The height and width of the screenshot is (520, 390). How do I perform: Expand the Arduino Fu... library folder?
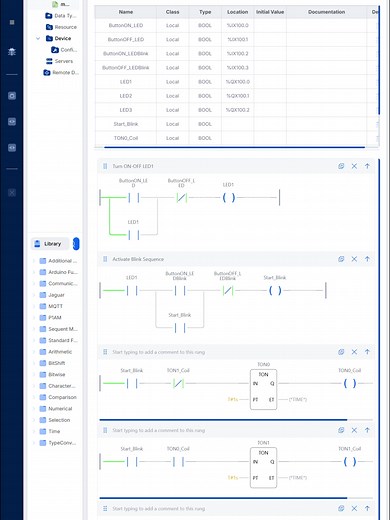(34, 272)
